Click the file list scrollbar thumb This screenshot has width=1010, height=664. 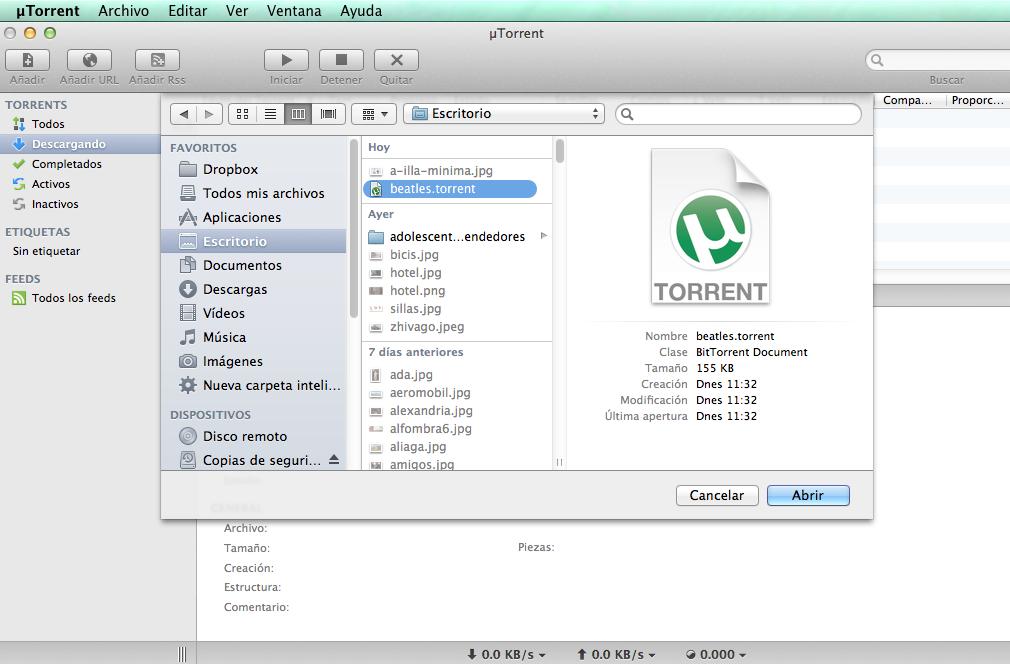point(560,152)
